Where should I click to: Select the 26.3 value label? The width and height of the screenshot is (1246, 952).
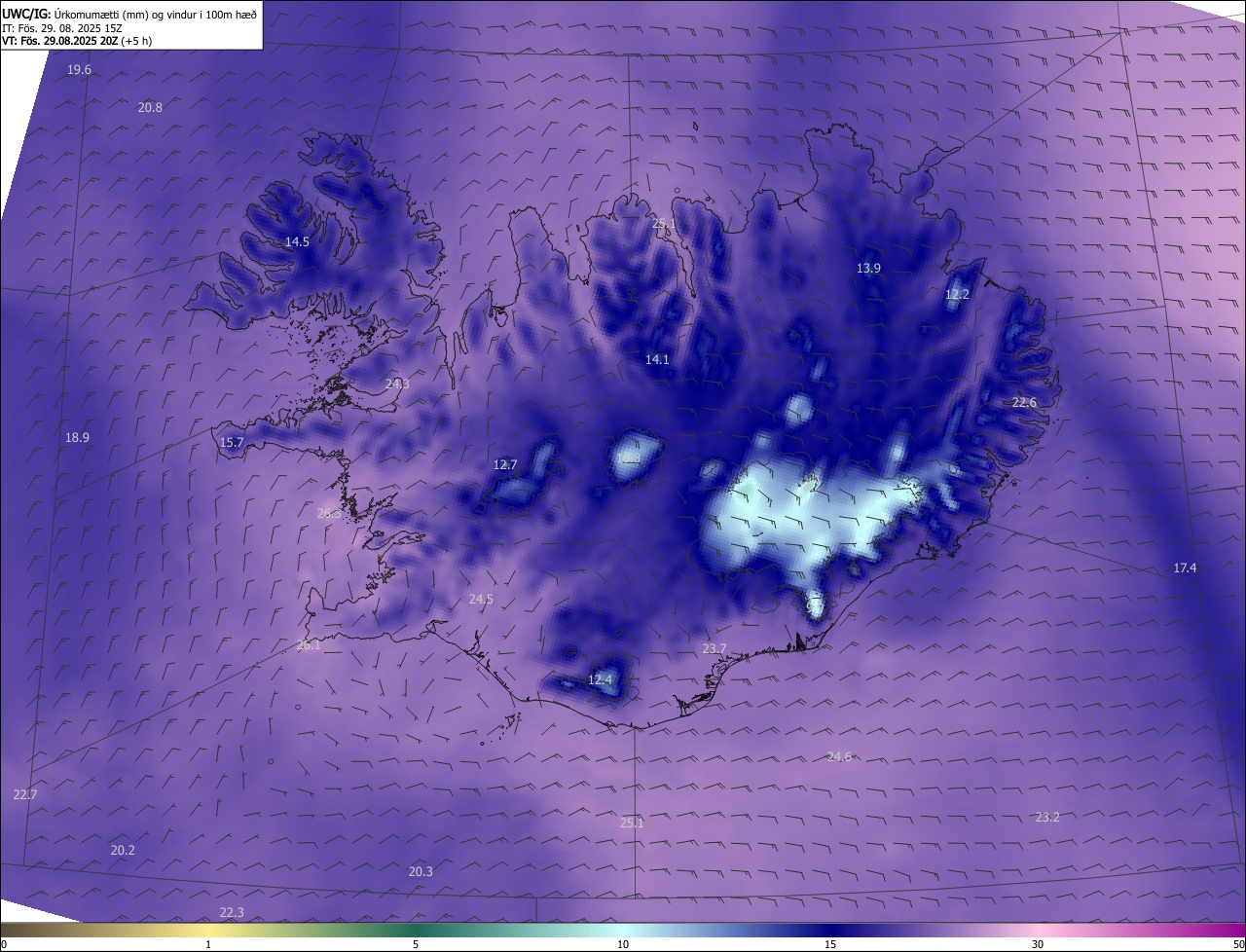pos(329,513)
